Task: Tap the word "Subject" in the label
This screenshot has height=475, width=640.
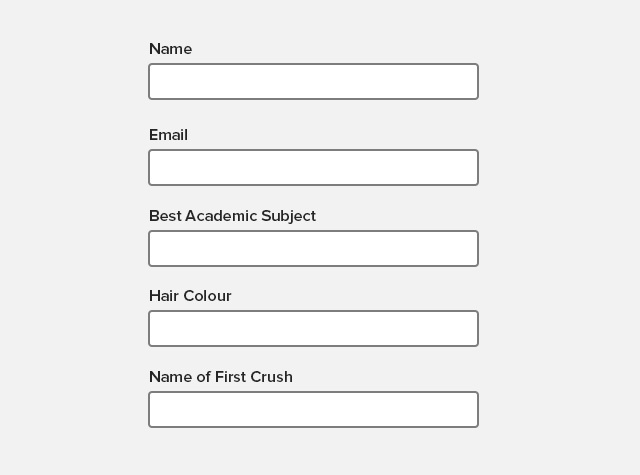Action: pos(288,216)
